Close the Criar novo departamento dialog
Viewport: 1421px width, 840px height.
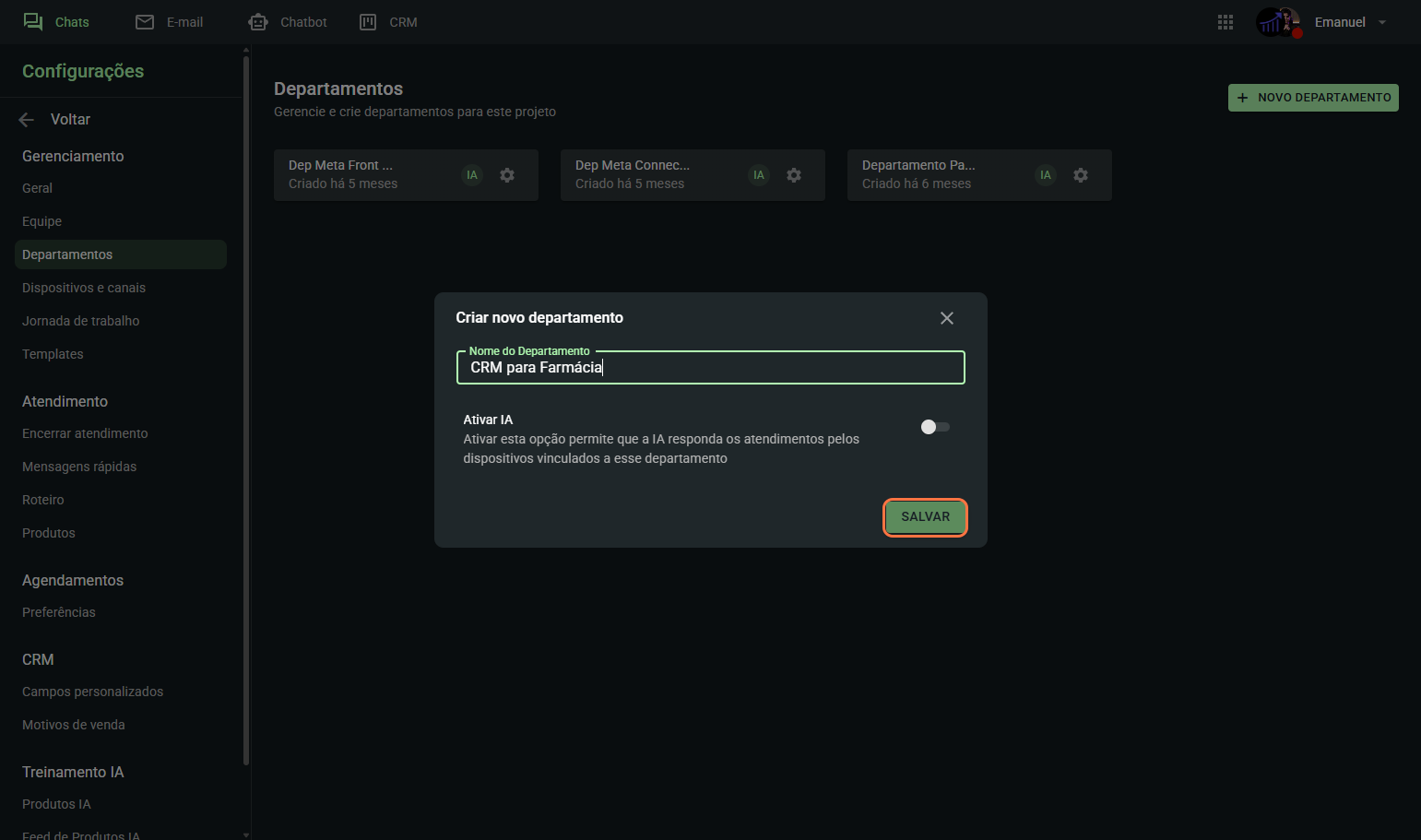[x=946, y=318]
